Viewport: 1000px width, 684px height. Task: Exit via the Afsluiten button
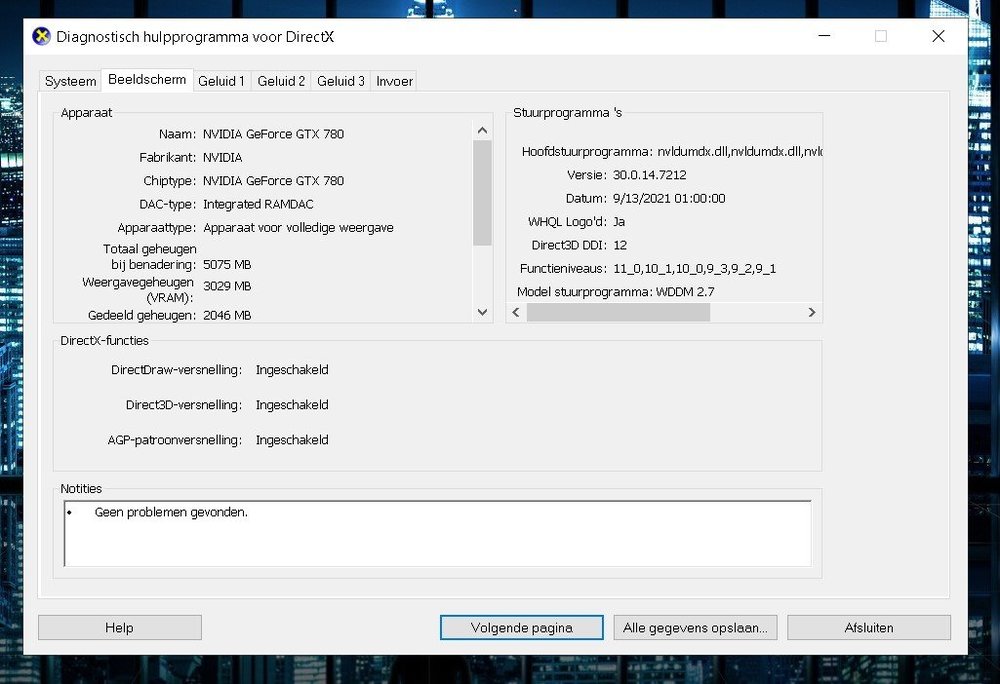coord(868,627)
